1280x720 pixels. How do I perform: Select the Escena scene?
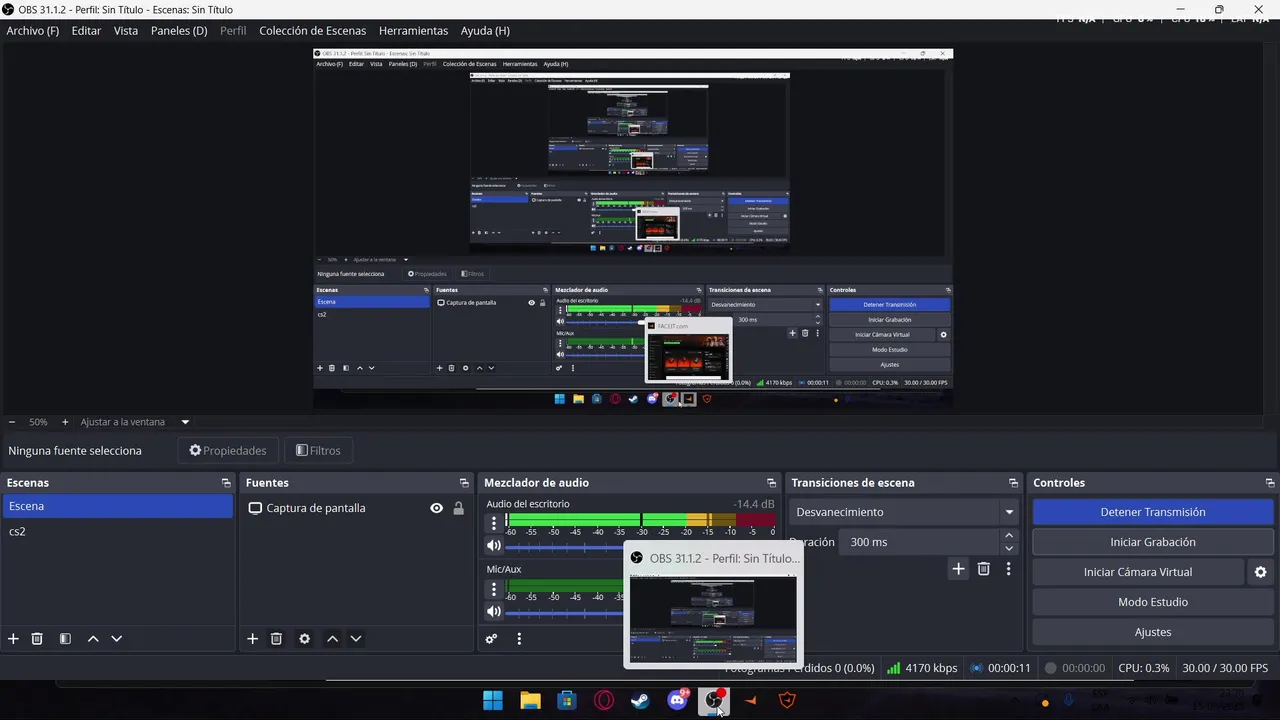point(117,506)
